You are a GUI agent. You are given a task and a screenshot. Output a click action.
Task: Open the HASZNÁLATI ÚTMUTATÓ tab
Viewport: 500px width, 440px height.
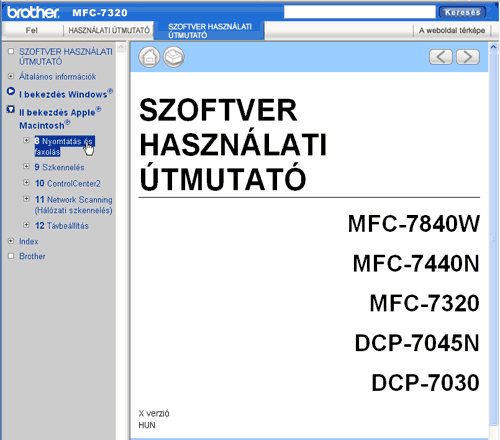[109, 30]
